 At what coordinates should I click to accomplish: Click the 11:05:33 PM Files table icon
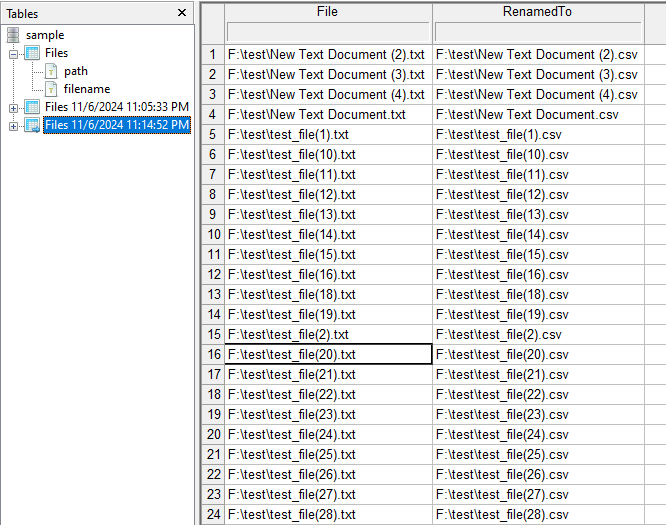click(x=31, y=107)
